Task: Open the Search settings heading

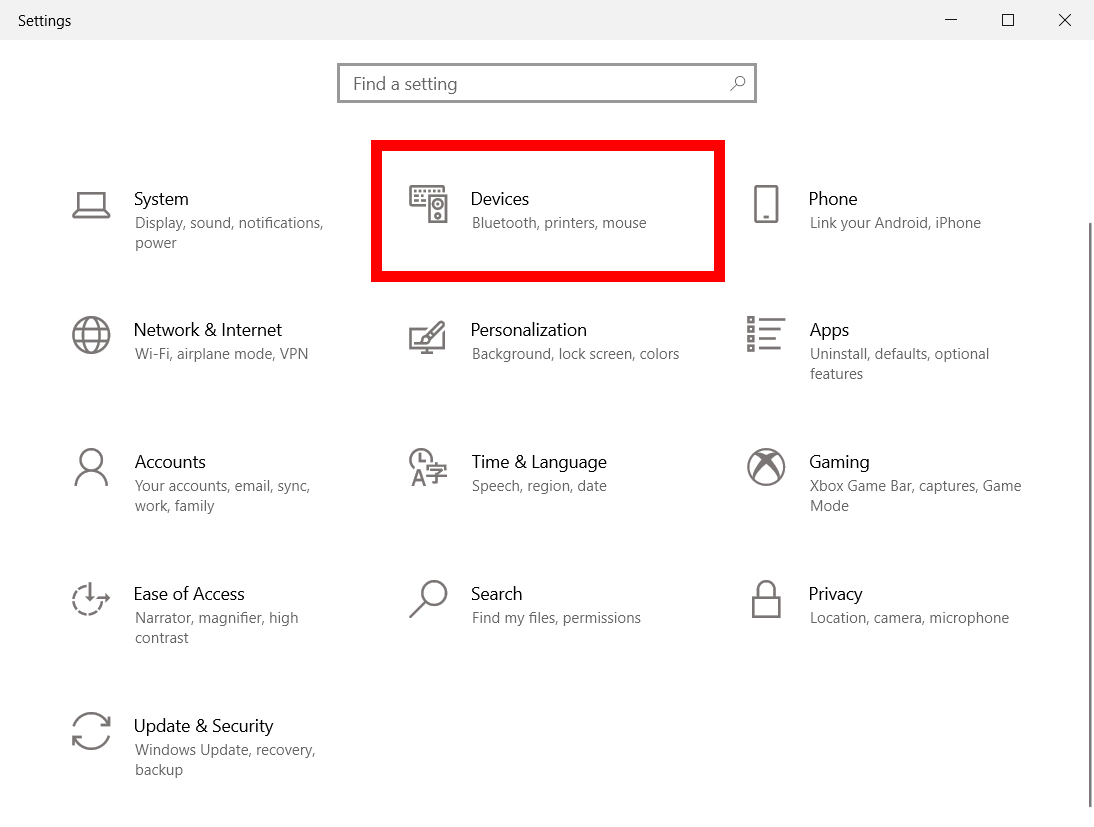Action: tap(496, 594)
